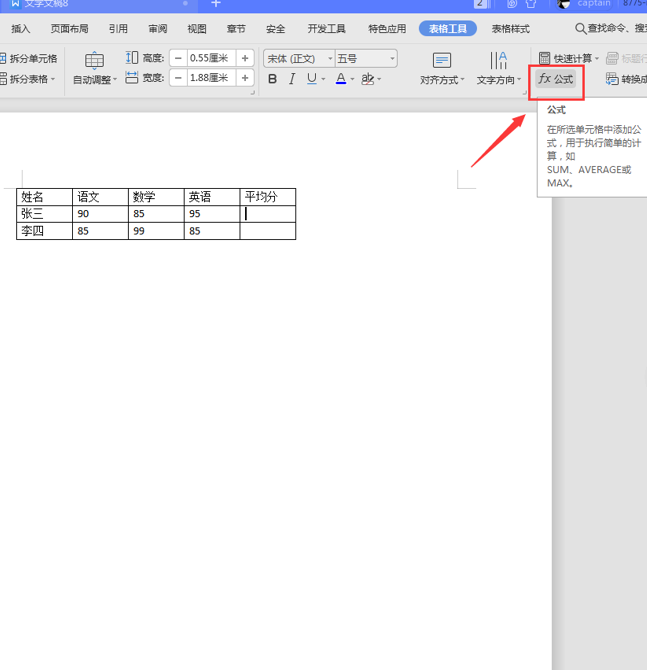Screen dimensions: 647x670
Task: Expand the highlight color dropdown arrow
Action: tap(379, 79)
